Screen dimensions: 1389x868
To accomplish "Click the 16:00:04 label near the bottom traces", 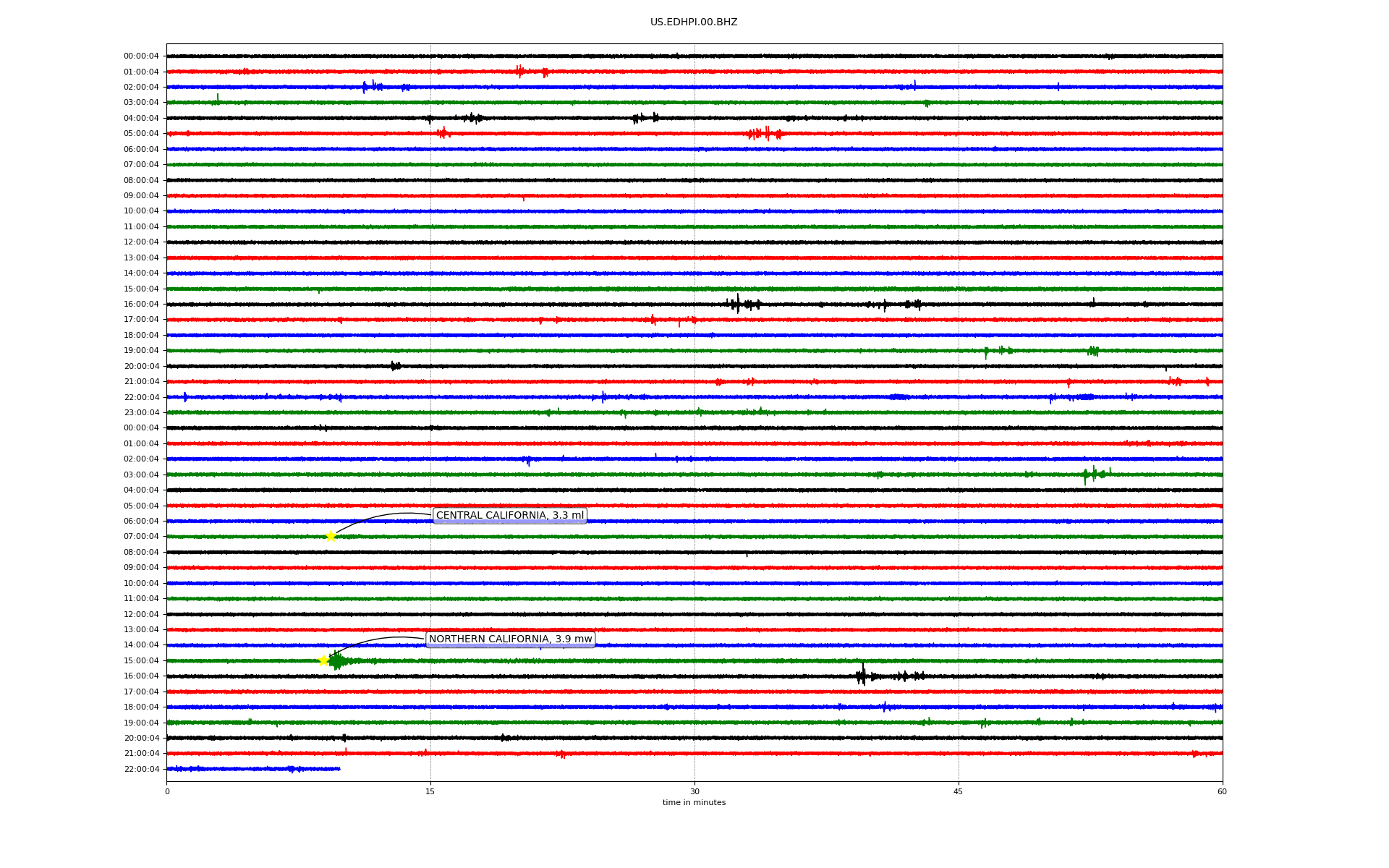I will (141, 676).
